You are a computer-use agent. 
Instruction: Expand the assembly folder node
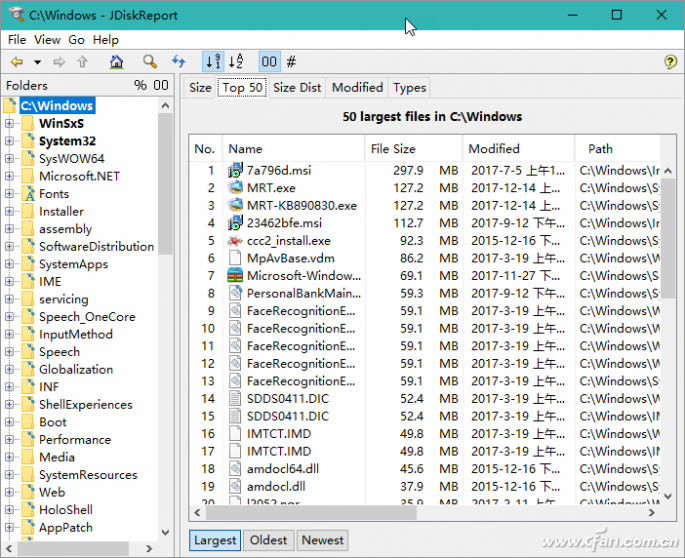[x=9, y=229]
